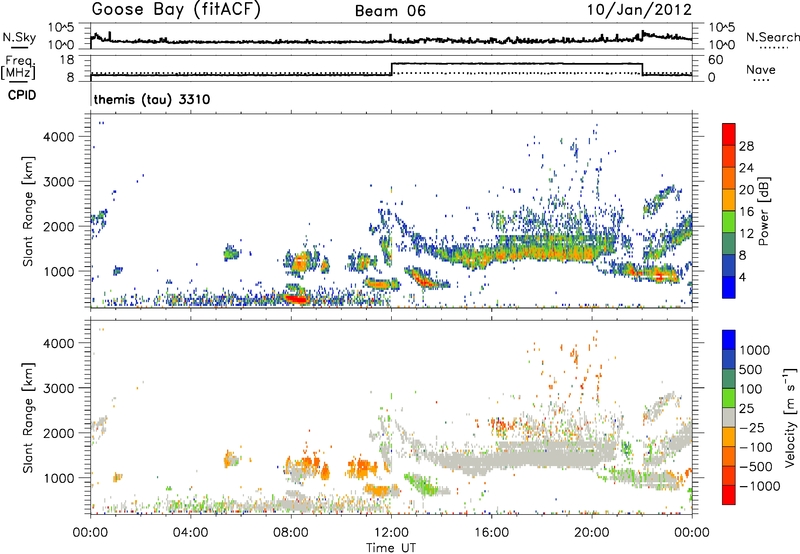Click the 60 Nave axis value
The height and width of the screenshot is (554, 800).
pos(715,60)
